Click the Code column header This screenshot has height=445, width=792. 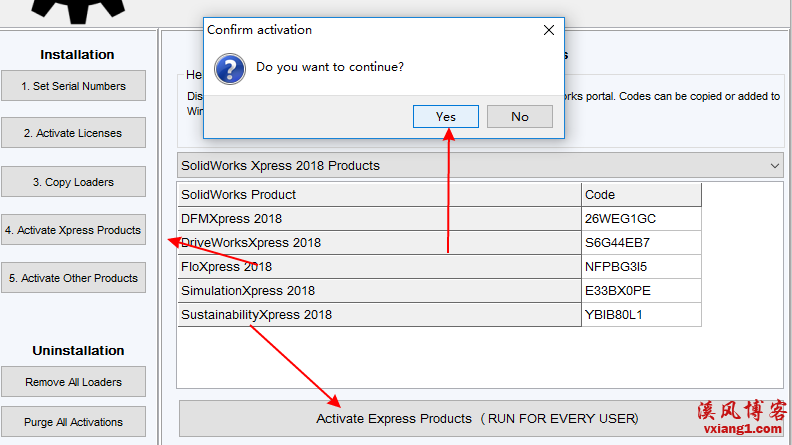tap(641, 194)
